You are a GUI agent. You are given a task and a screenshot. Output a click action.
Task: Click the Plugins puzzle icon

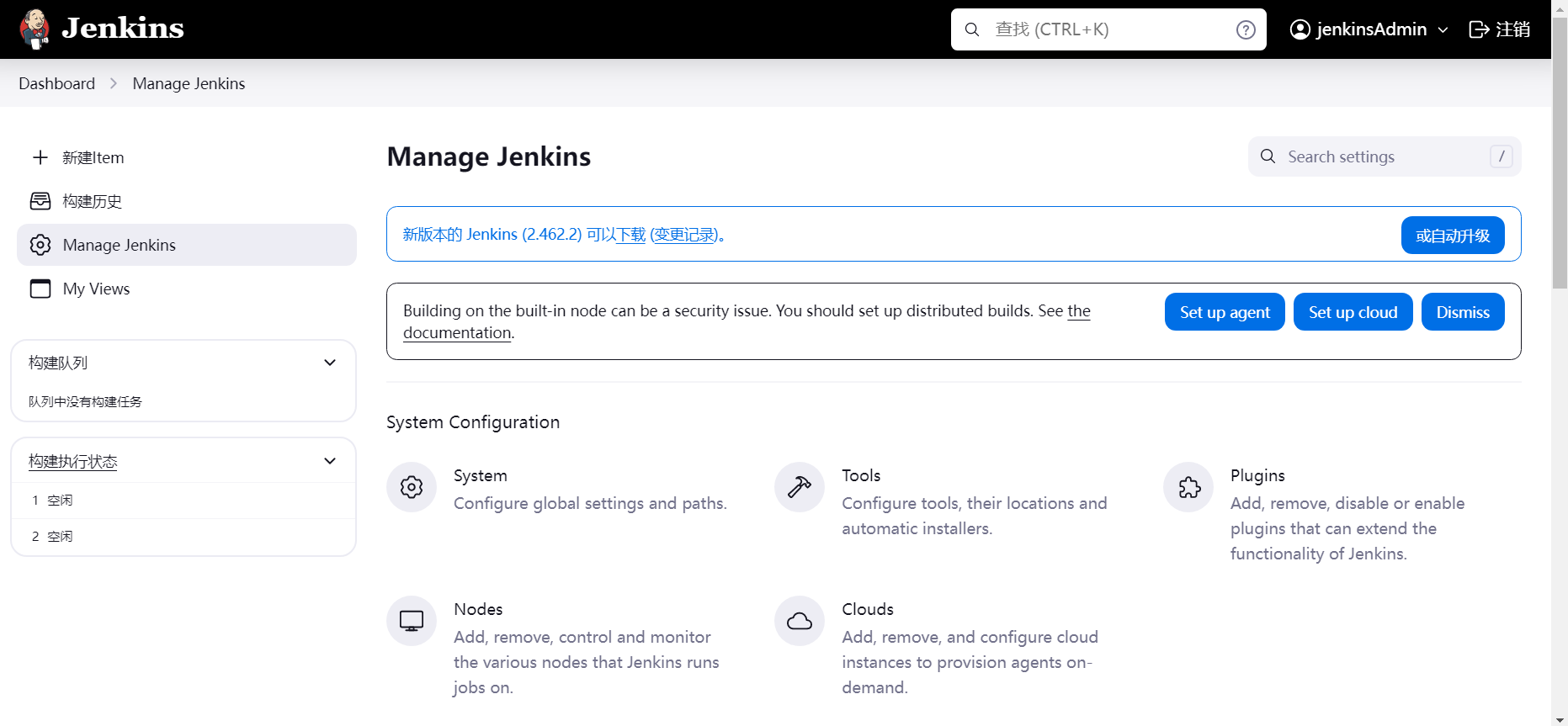pos(1188,487)
